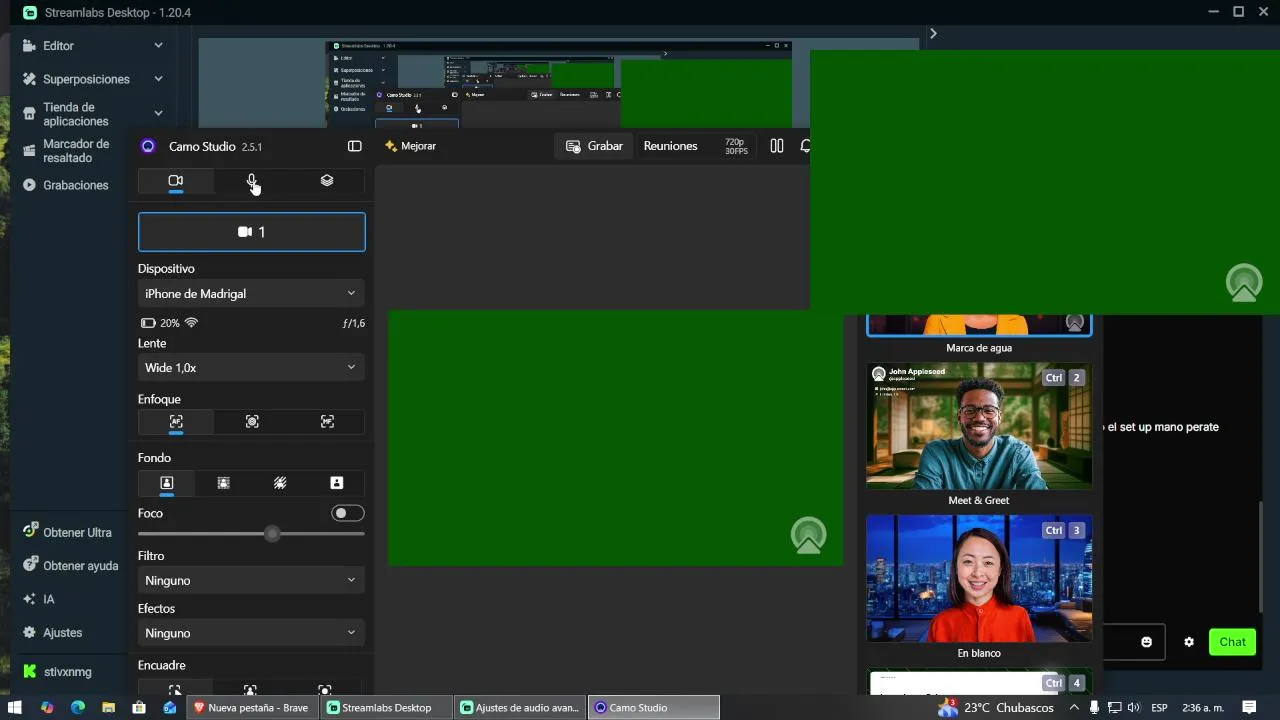Open the Filtro dropdown
1280x720 pixels.
click(x=251, y=580)
